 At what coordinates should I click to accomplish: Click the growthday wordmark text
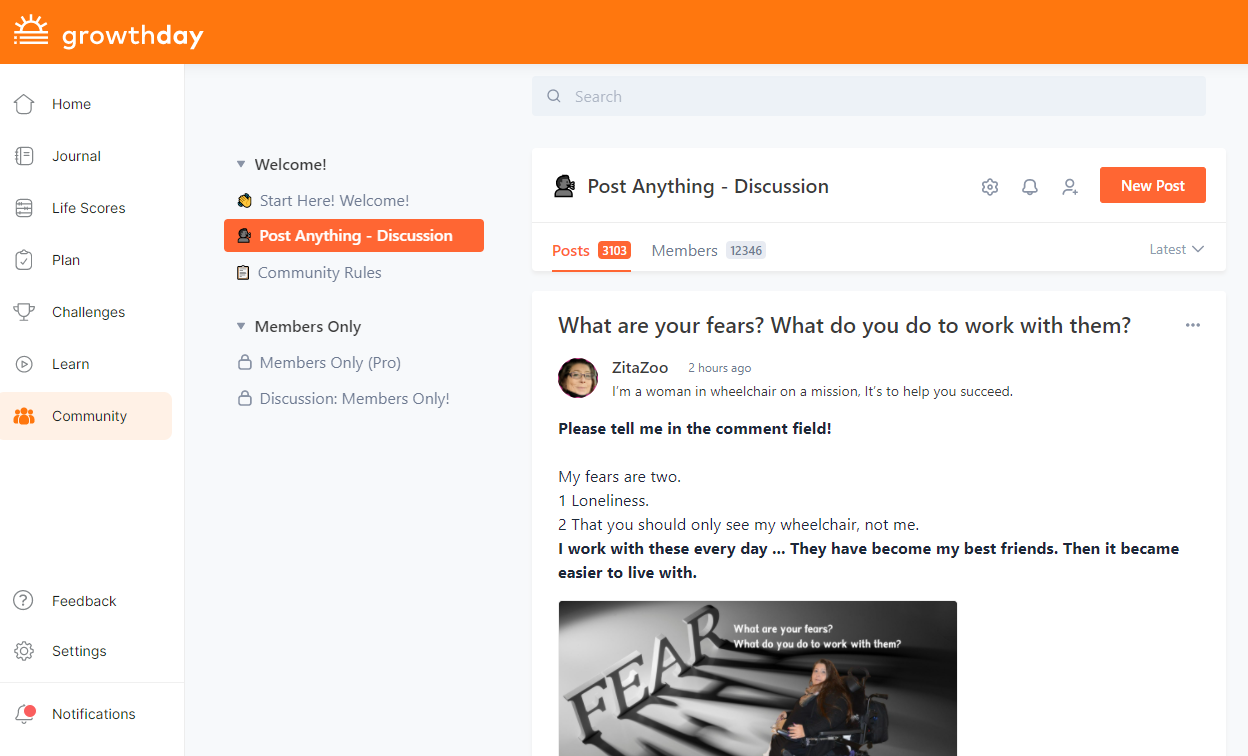(x=132, y=36)
